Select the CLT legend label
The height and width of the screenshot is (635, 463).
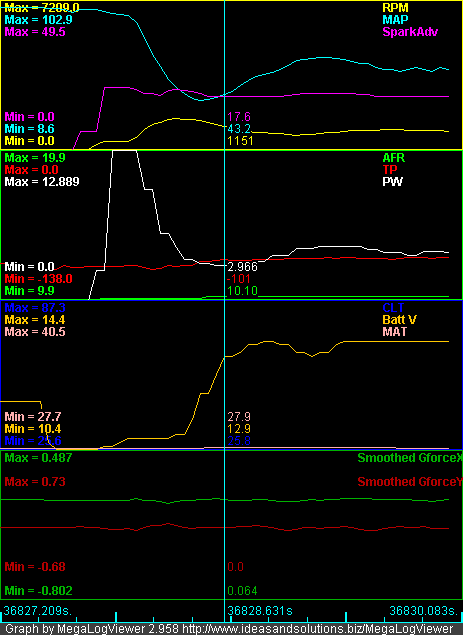393,307
